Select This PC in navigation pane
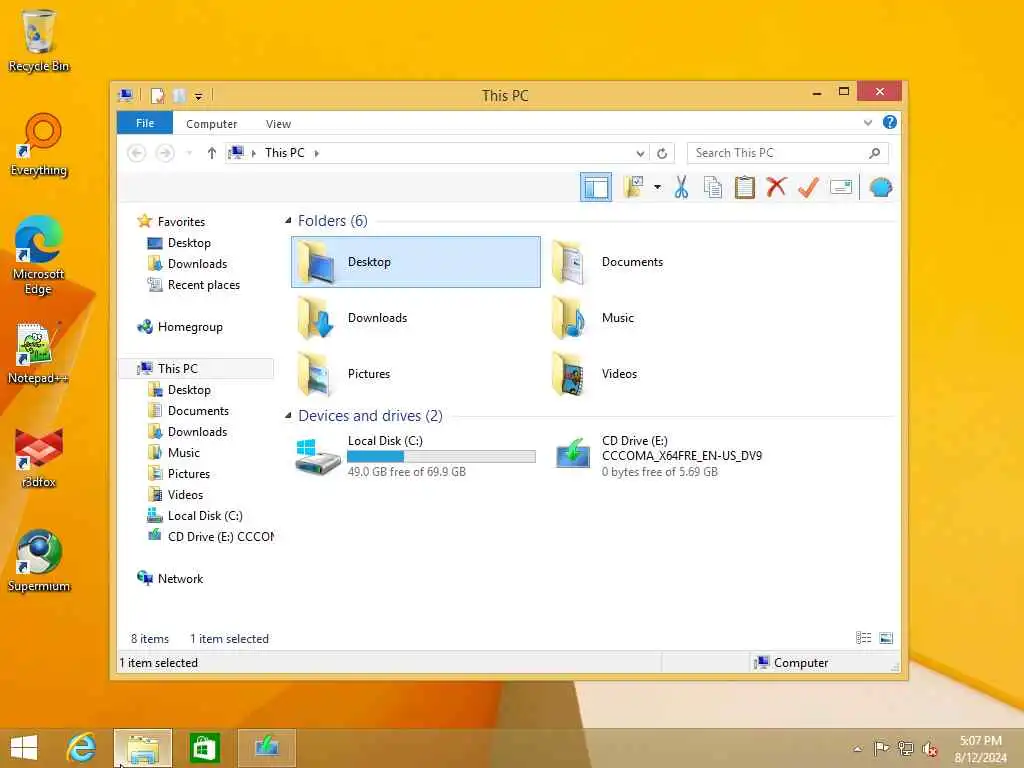This screenshot has width=1024, height=768. tap(196, 368)
